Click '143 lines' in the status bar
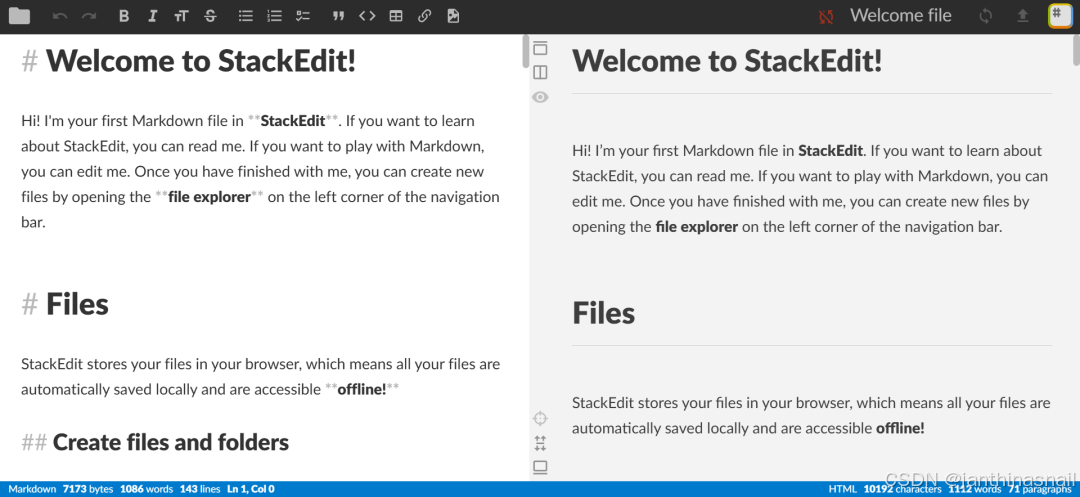 (200, 489)
